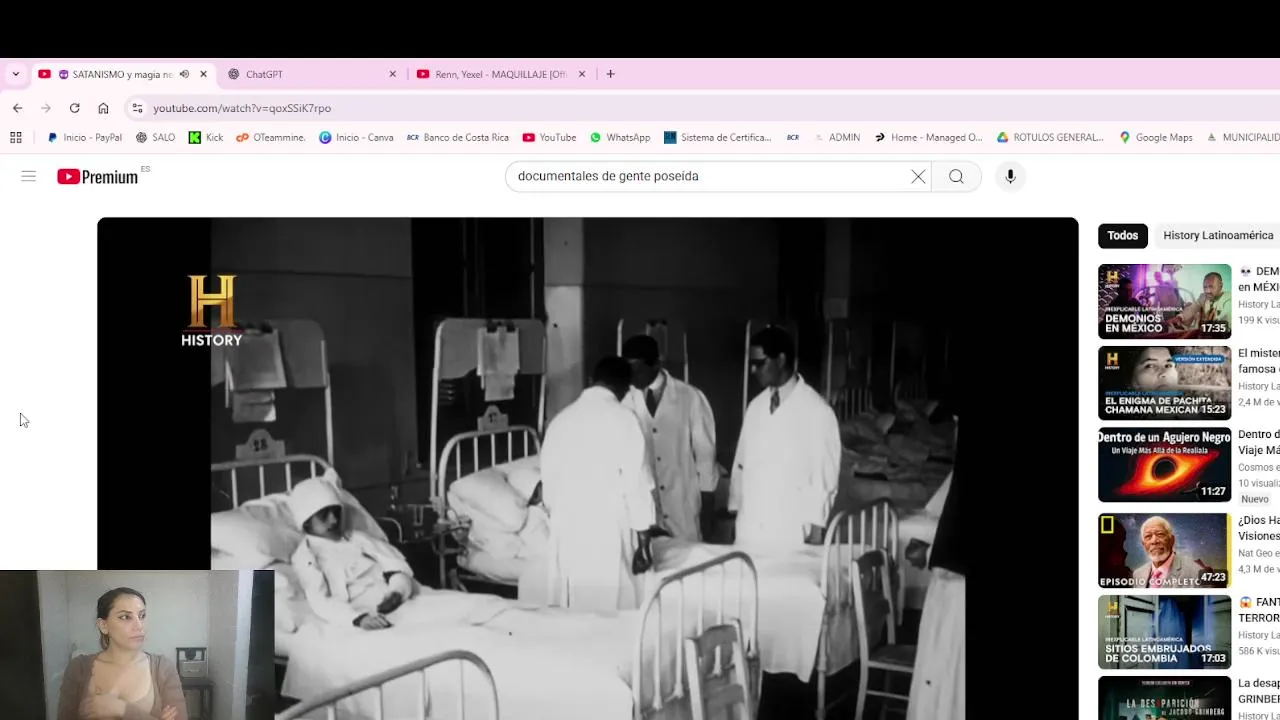Viewport: 1280px width, 720px height.
Task: Switch to the Renn, Yexel MAQUILLAJE tab
Action: click(500, 74)
